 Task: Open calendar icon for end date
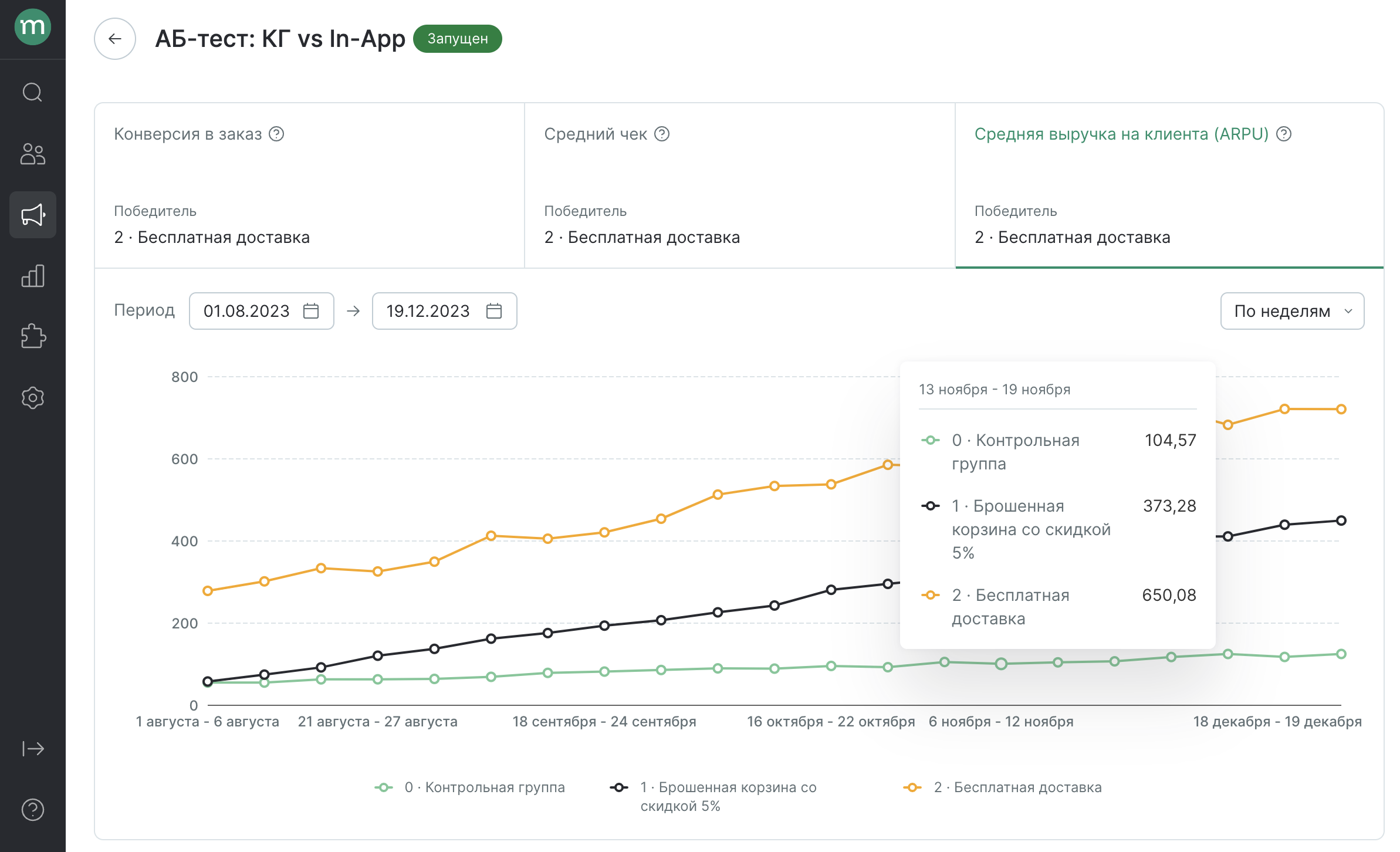[x=494, y=311]
